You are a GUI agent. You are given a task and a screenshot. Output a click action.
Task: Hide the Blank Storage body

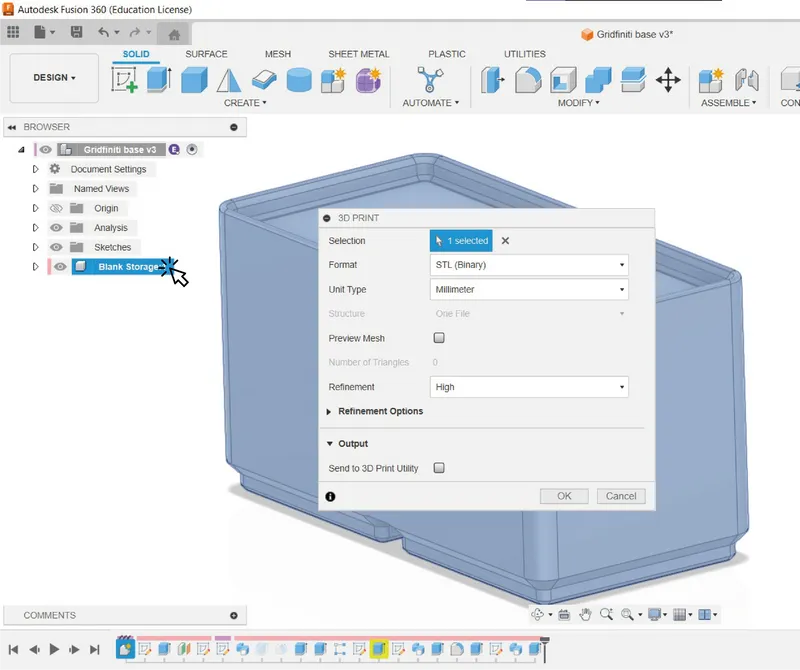tap(57, 266)
